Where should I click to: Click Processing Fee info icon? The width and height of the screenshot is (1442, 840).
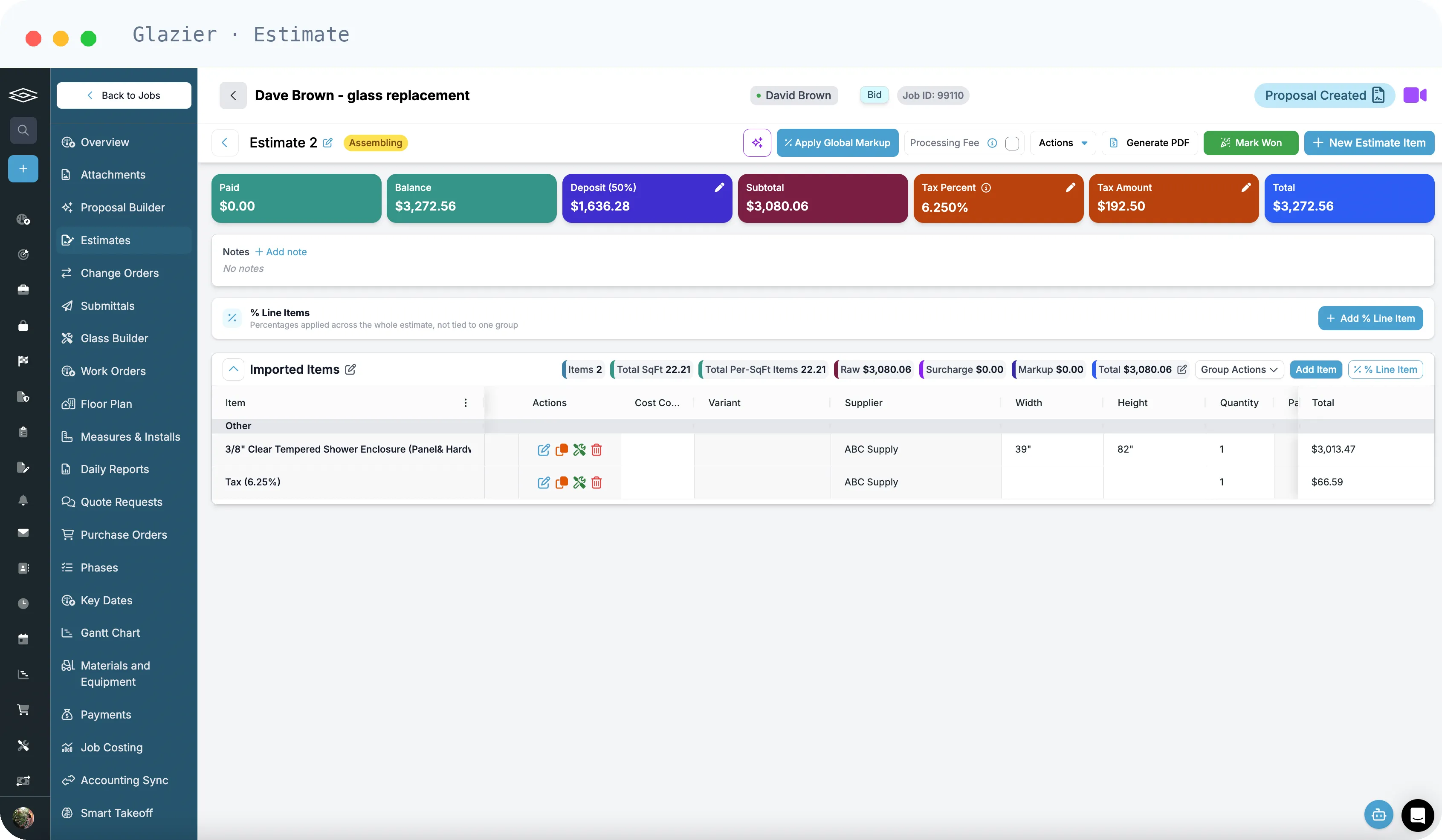(x=992, y=143)
